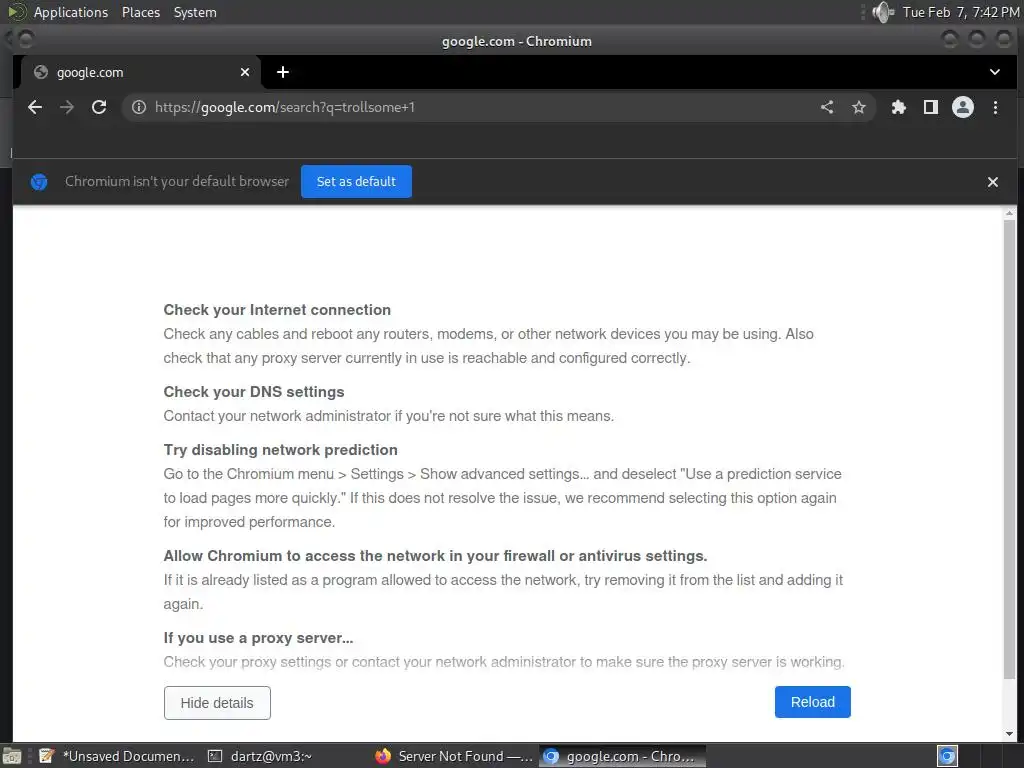
Task: Click the page vertical scrollbar
Action: click(1010, 449)
